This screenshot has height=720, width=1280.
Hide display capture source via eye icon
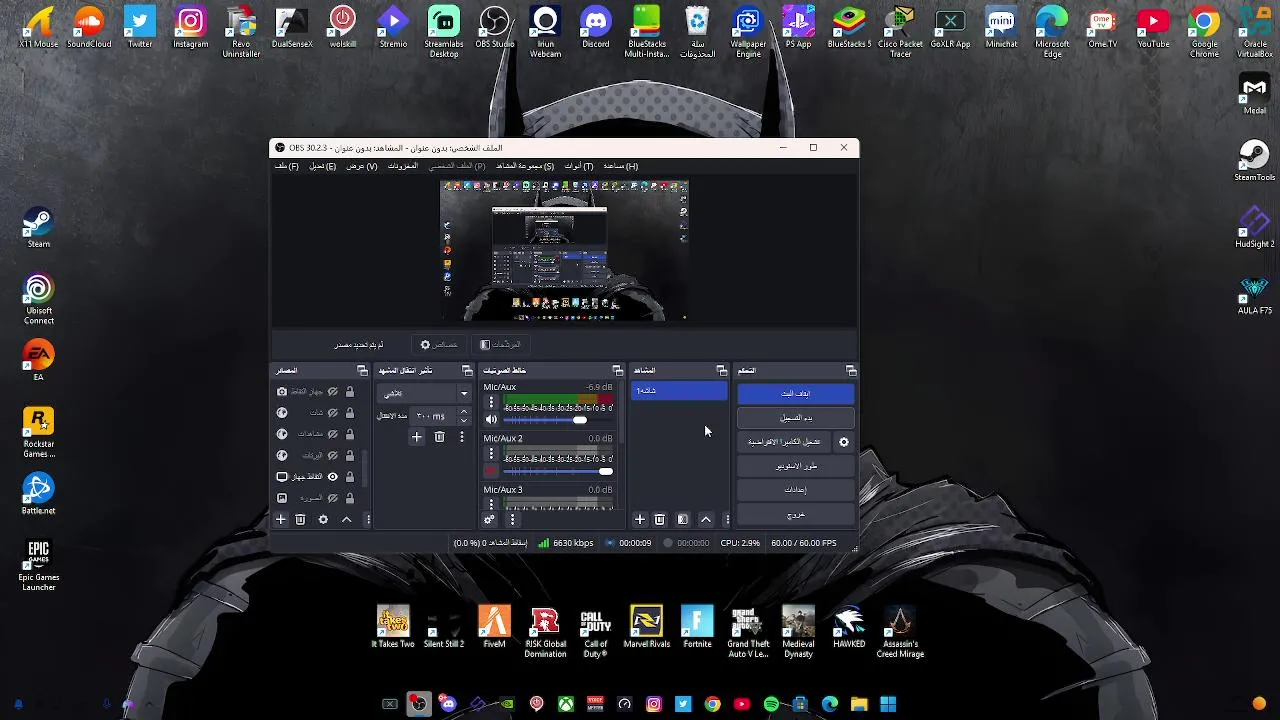tap(333, 477)
